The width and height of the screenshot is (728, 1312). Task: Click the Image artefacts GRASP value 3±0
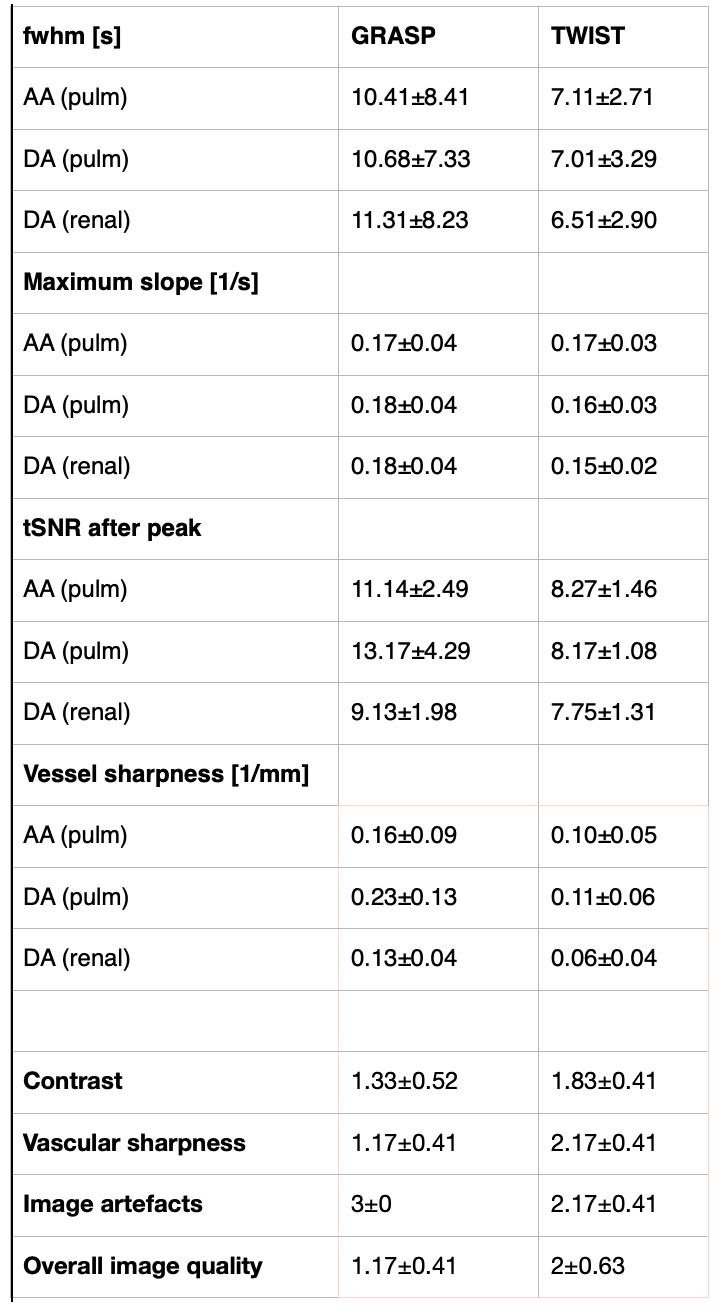point(371,1204)
